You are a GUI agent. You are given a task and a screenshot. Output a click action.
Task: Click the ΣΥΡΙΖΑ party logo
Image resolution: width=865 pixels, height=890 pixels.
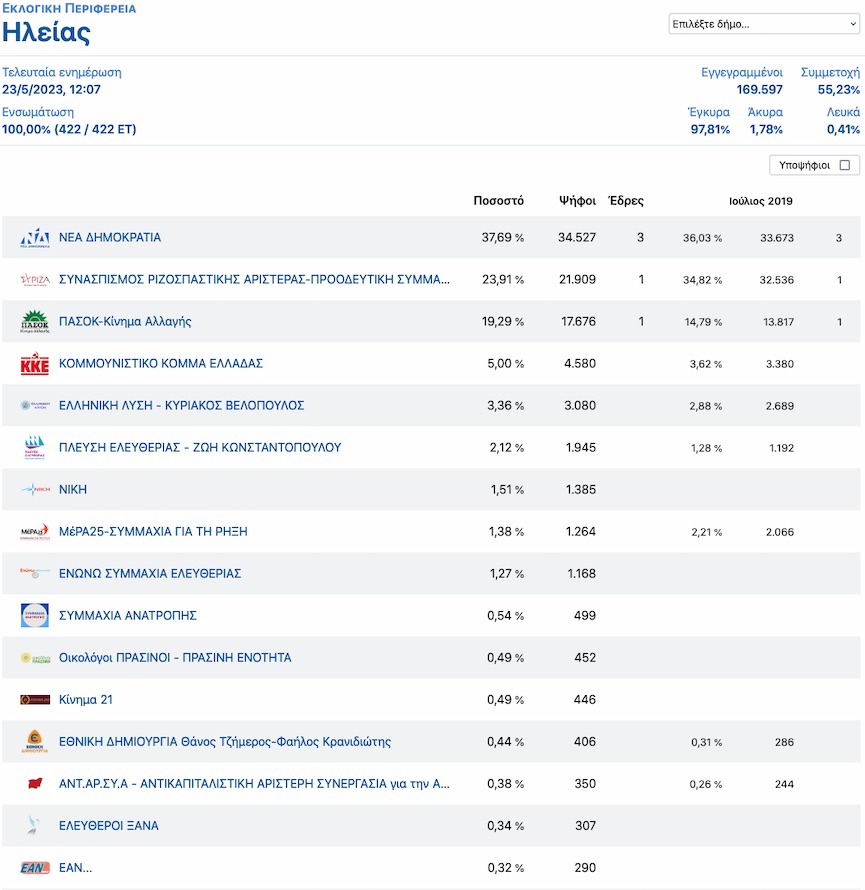(35, 280)
